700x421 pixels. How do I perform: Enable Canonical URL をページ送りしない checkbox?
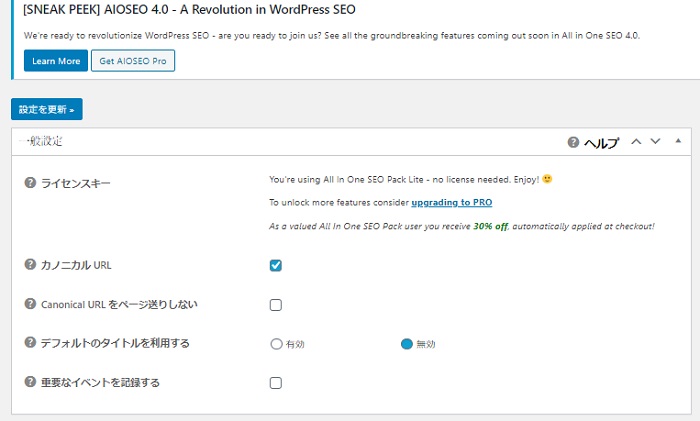[276, 305]
